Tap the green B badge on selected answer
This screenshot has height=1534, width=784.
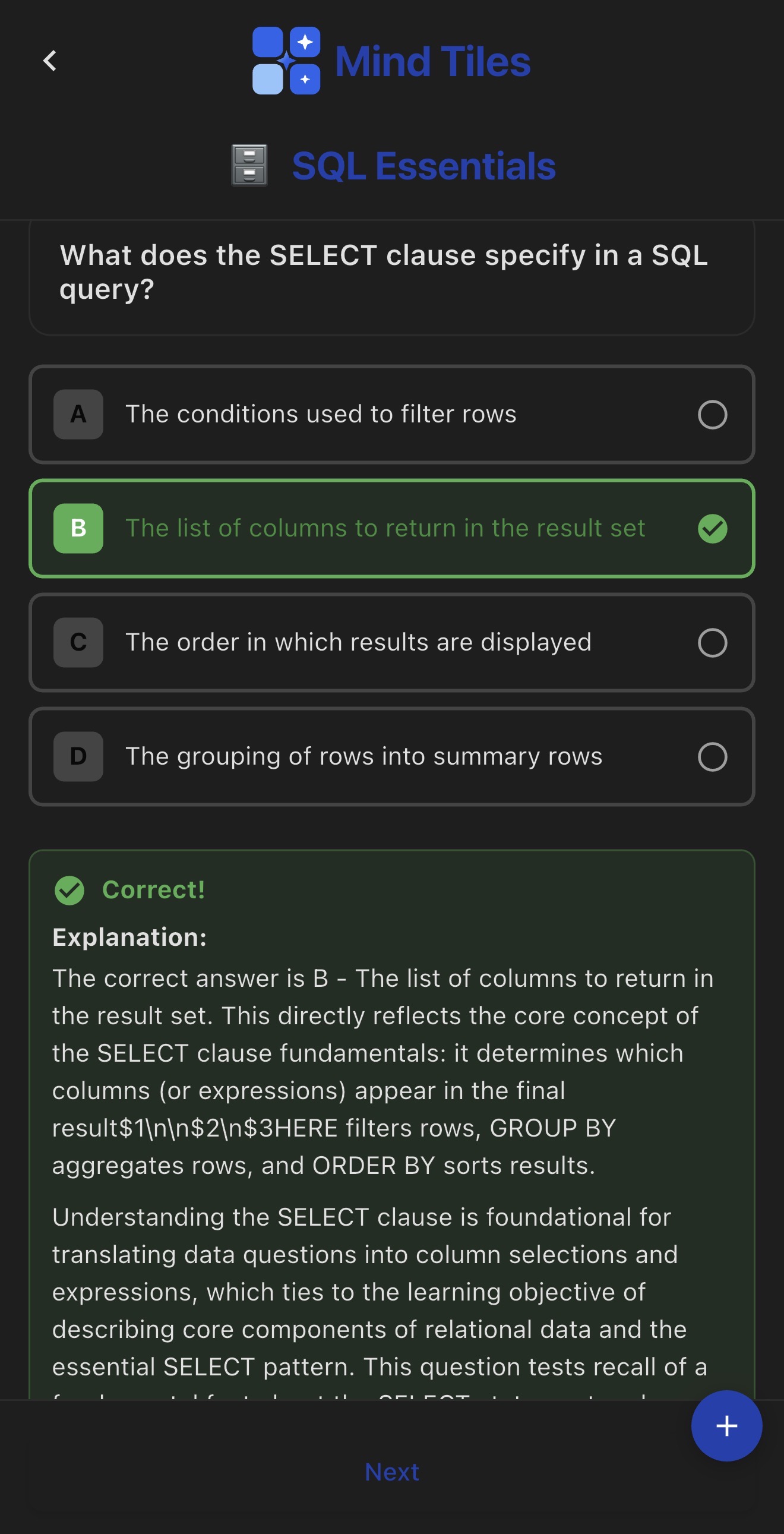[x=77, y=528]
